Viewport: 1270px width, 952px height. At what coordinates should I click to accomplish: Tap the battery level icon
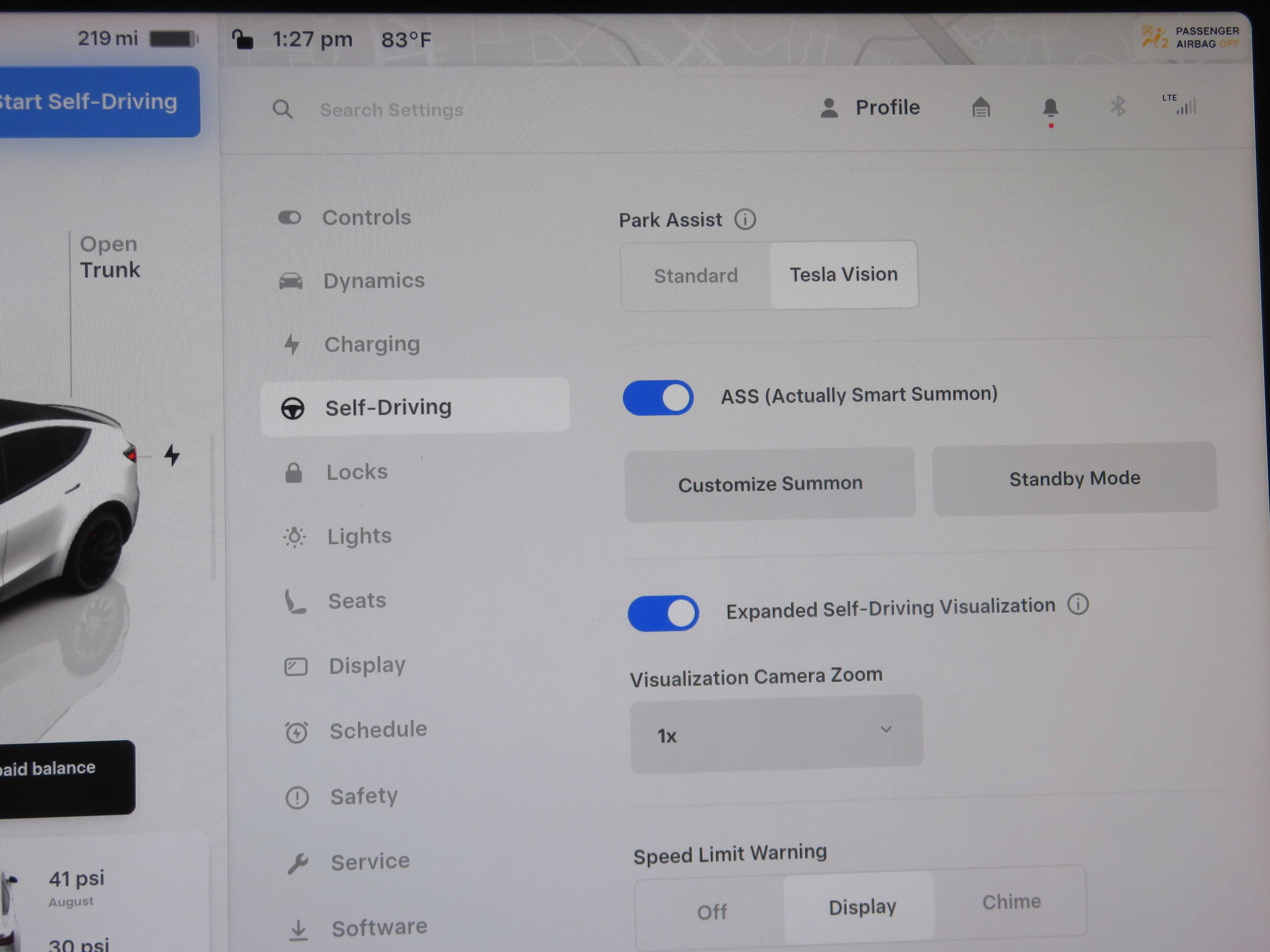[173, 39]
